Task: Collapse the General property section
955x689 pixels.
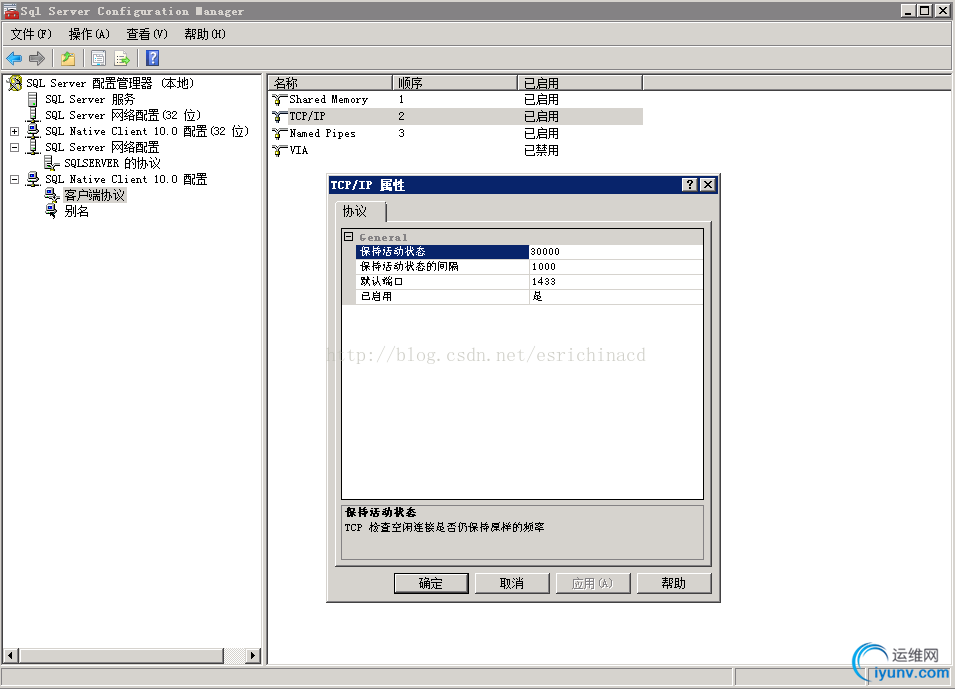Action: tap(349, 236)
